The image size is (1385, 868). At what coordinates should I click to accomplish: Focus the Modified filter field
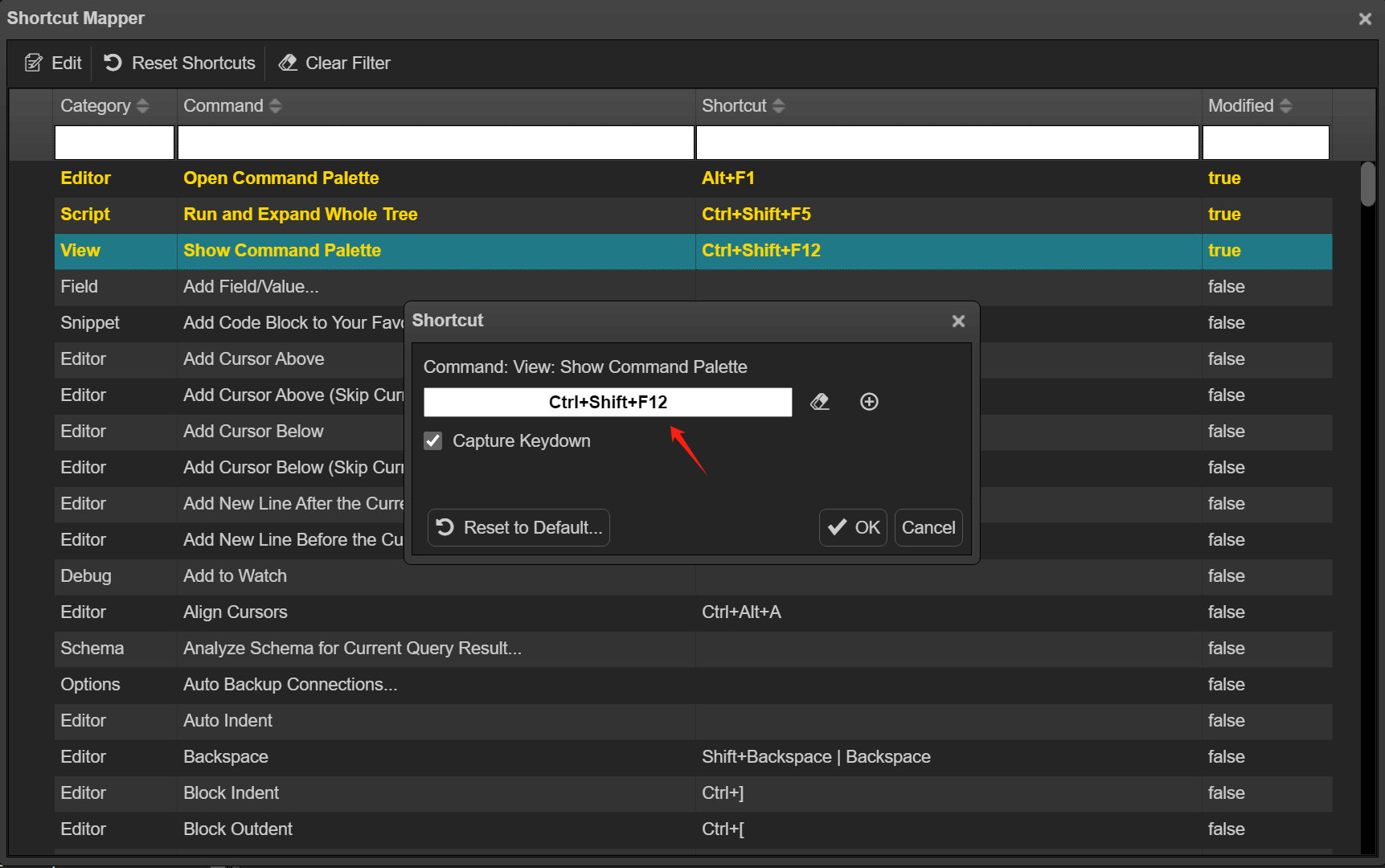[x=1266, y=142]
